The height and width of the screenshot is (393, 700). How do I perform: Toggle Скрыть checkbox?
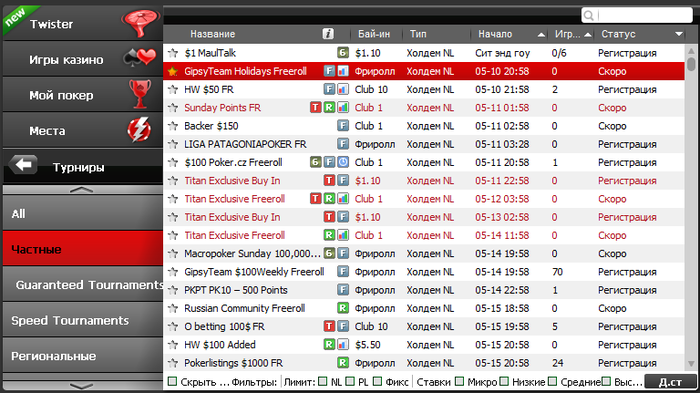tap(172, 381)
